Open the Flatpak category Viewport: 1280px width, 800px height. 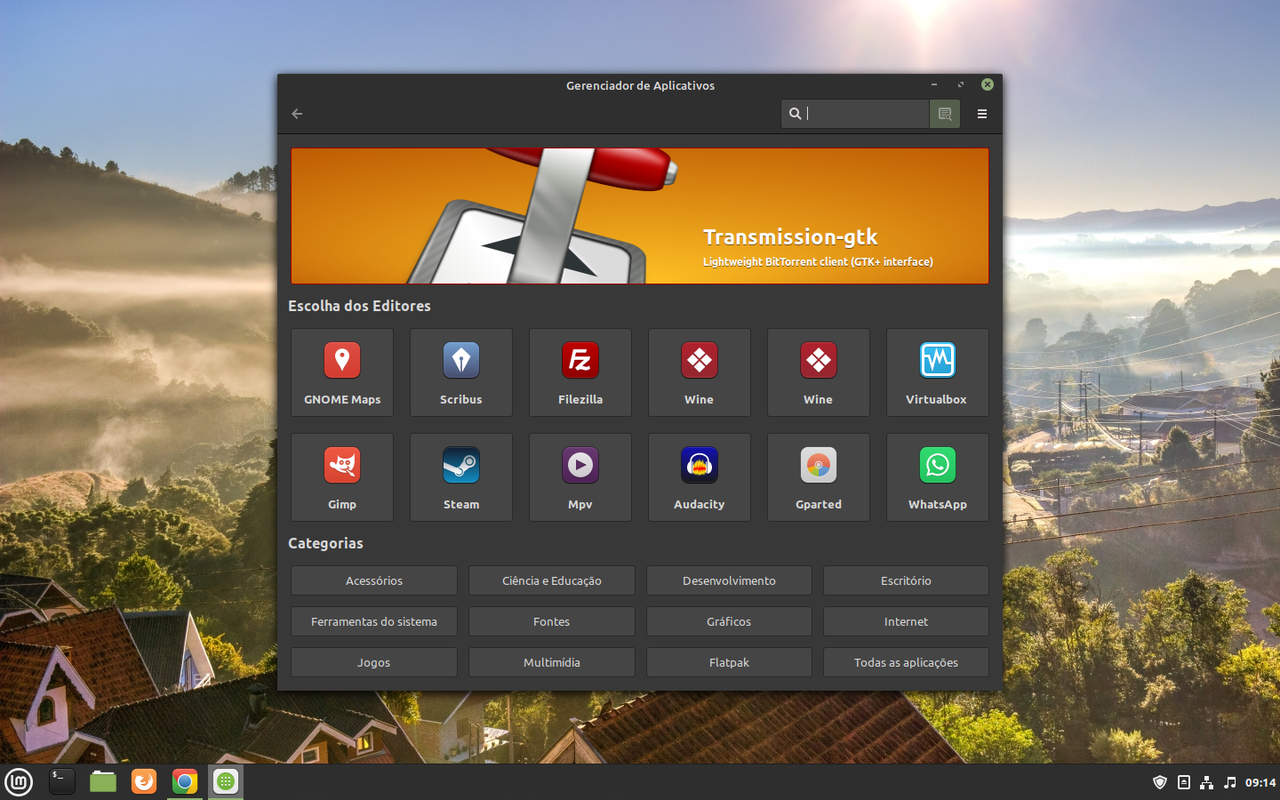[729, 663]
